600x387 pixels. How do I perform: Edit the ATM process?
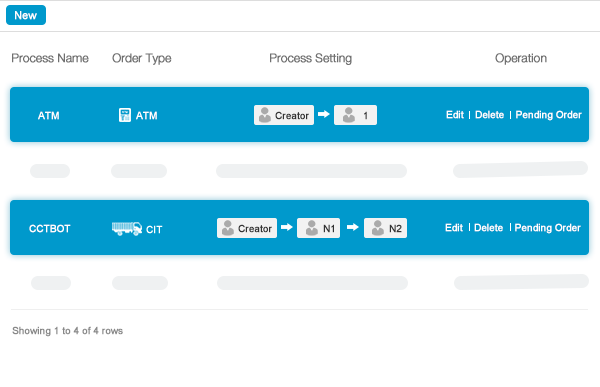(x=455, y=115)
